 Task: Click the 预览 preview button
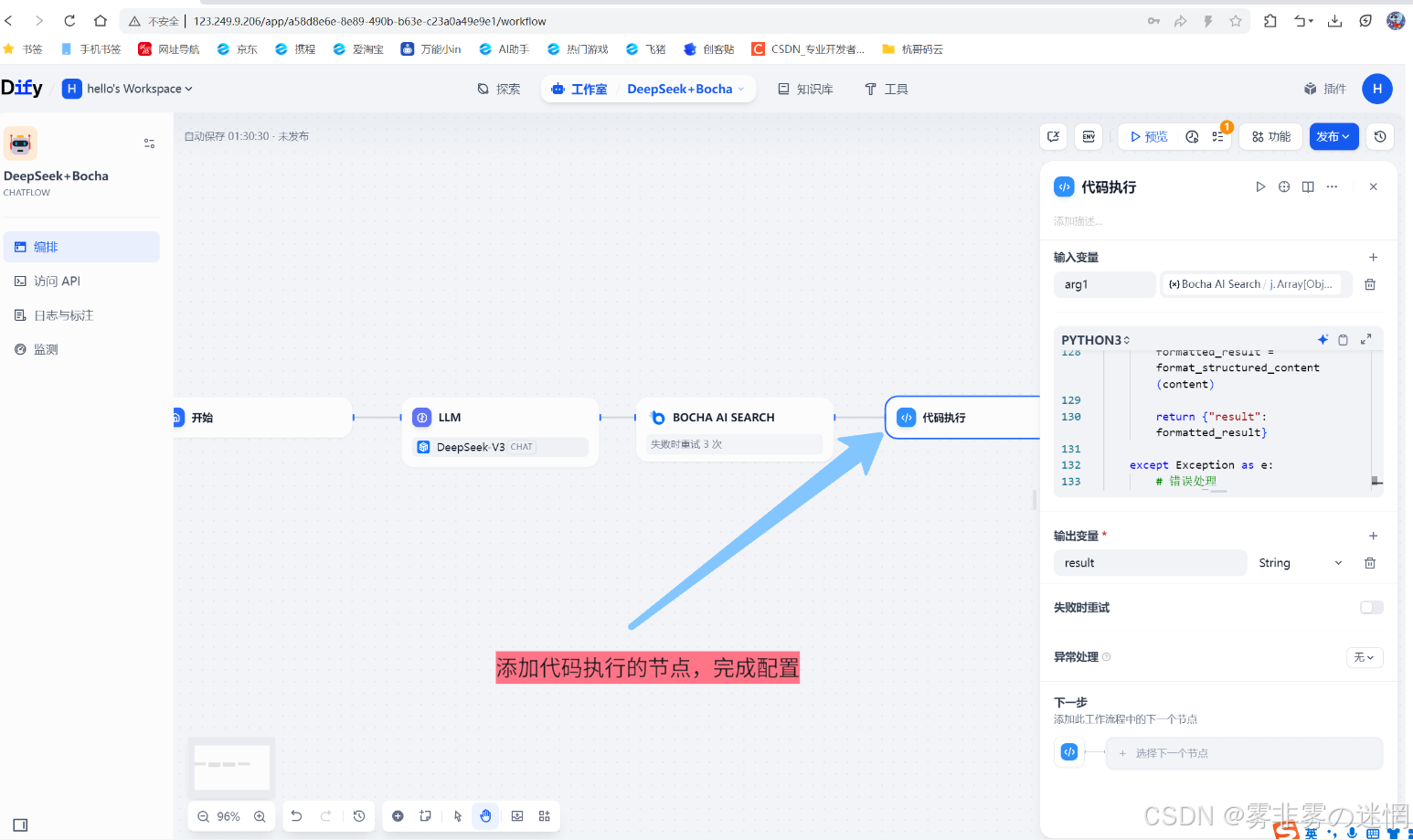click(x=1149, y=136)
